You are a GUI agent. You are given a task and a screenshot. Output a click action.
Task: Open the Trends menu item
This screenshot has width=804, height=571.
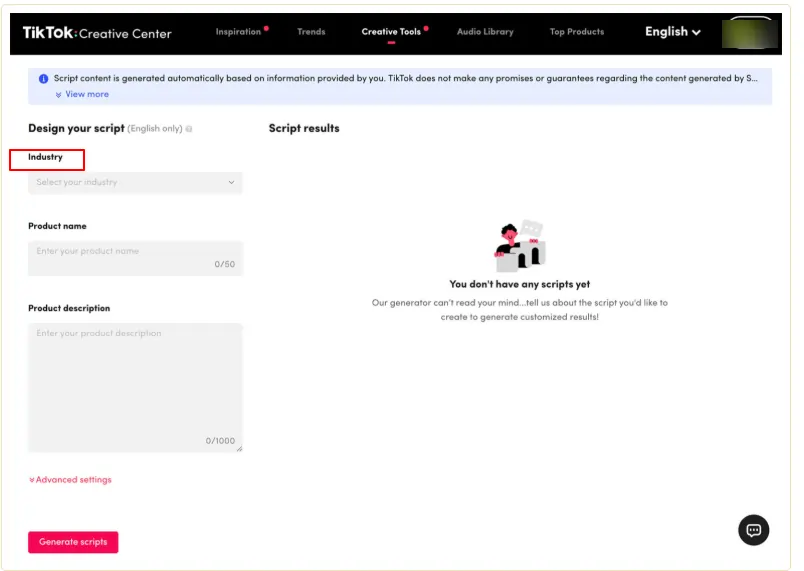tap(311, 32)
